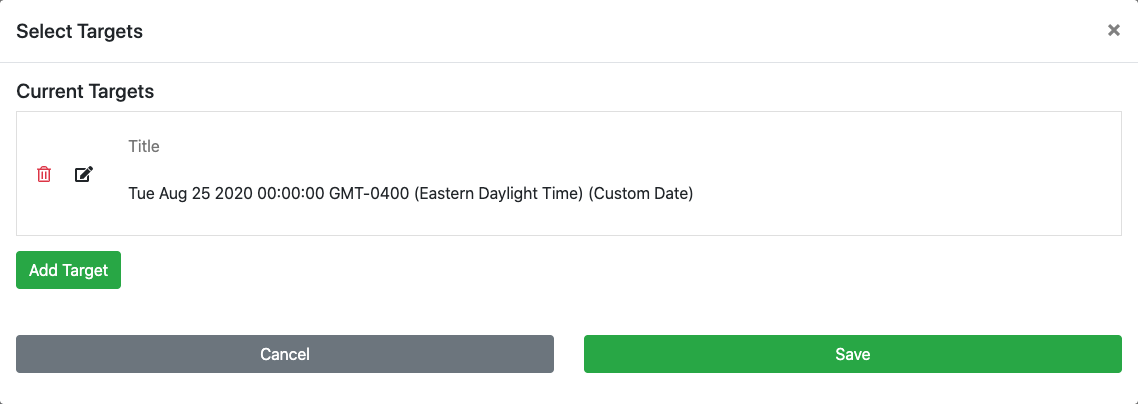Delete the Aug 25 2020 target
The height and width of the screenshot is (404, 1138).
coord(44,175)
